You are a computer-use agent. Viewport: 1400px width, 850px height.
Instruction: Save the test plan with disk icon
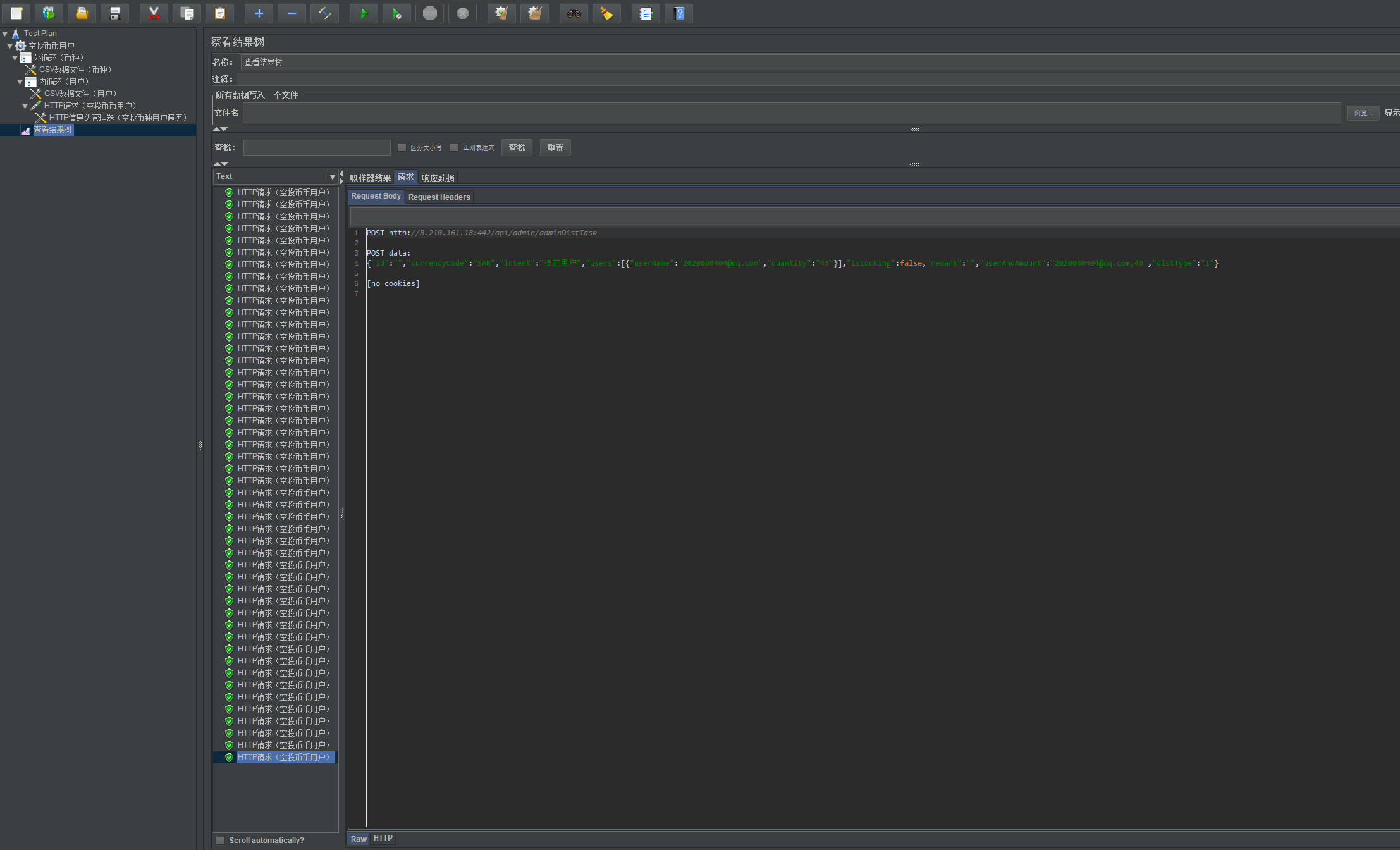[x=114, y=13]
